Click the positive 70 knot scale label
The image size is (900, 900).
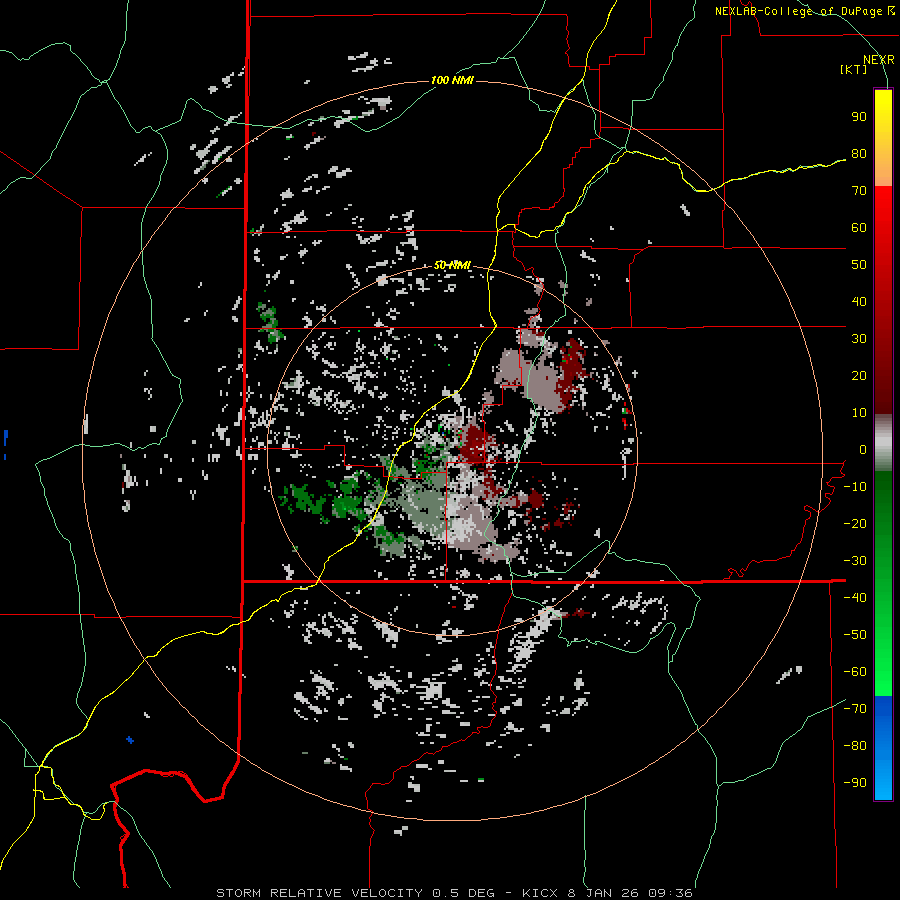tap(859, 191)
